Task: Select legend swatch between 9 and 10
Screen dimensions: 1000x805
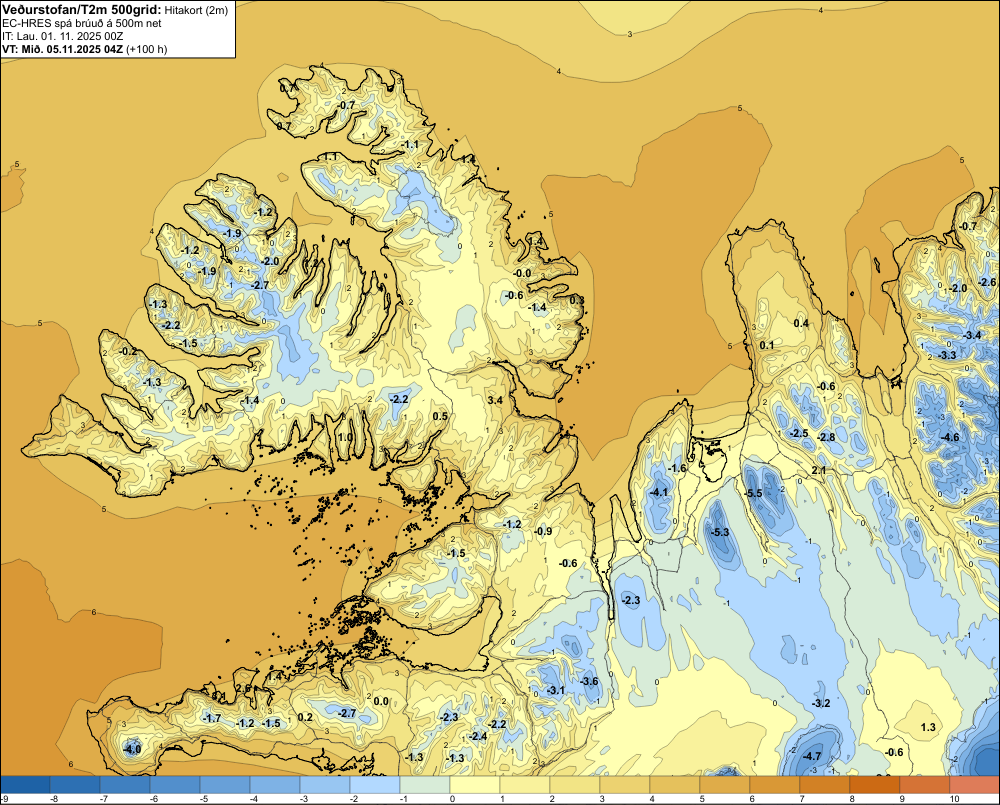Action: (925, 785)
